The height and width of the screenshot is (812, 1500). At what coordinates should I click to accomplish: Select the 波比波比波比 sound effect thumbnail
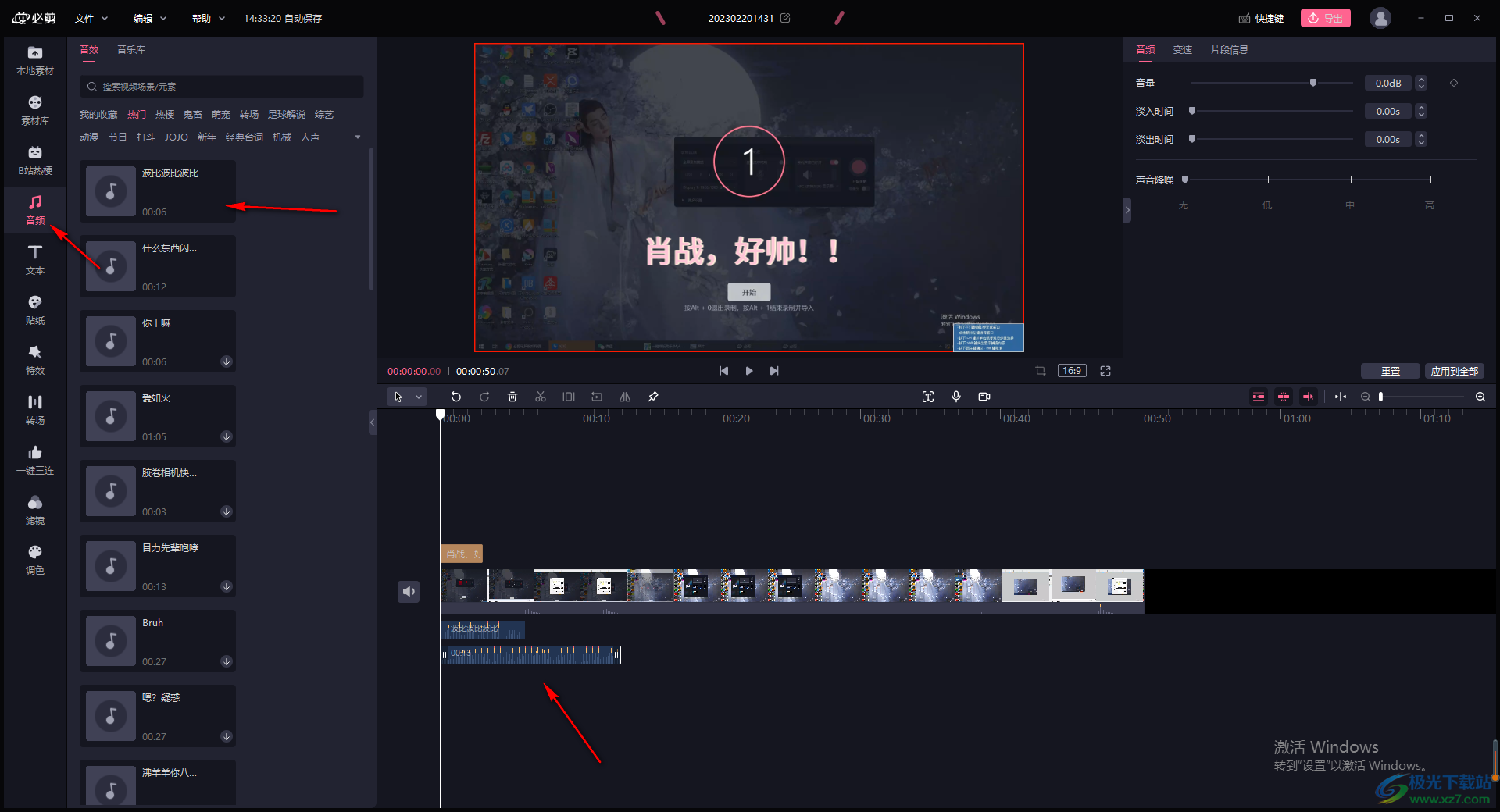pyautogui.click(x=111, y=191)
